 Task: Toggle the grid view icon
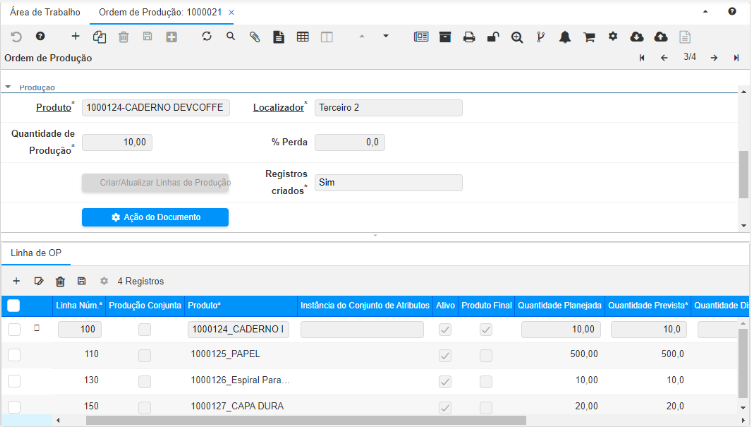[x=302, y=37]
